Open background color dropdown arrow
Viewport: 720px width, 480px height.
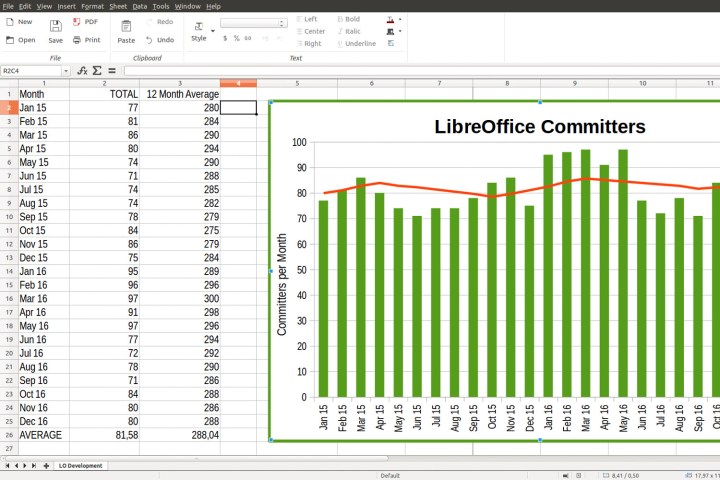[x=400, y=31]
